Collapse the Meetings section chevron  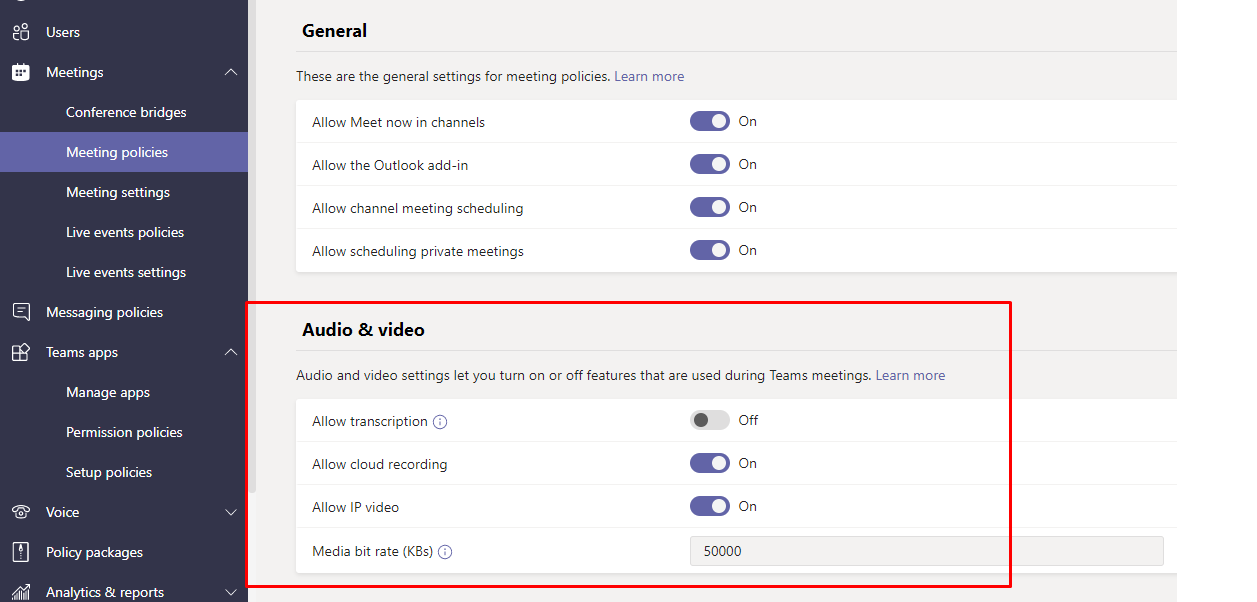(x=231, y=71)
